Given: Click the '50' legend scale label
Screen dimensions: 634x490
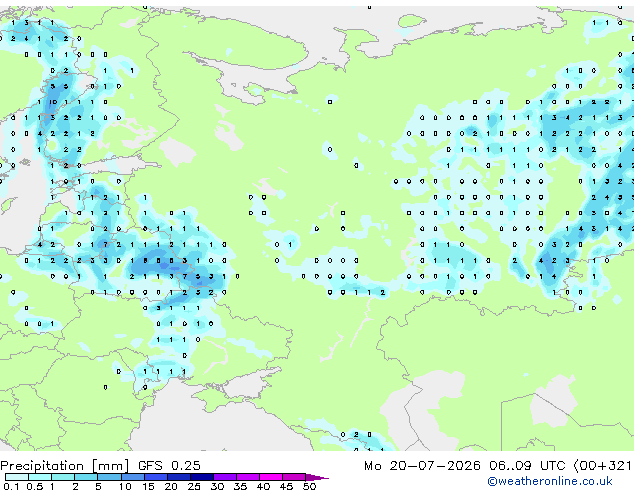Looking at the screenshot, I should (x=309, y=486).
